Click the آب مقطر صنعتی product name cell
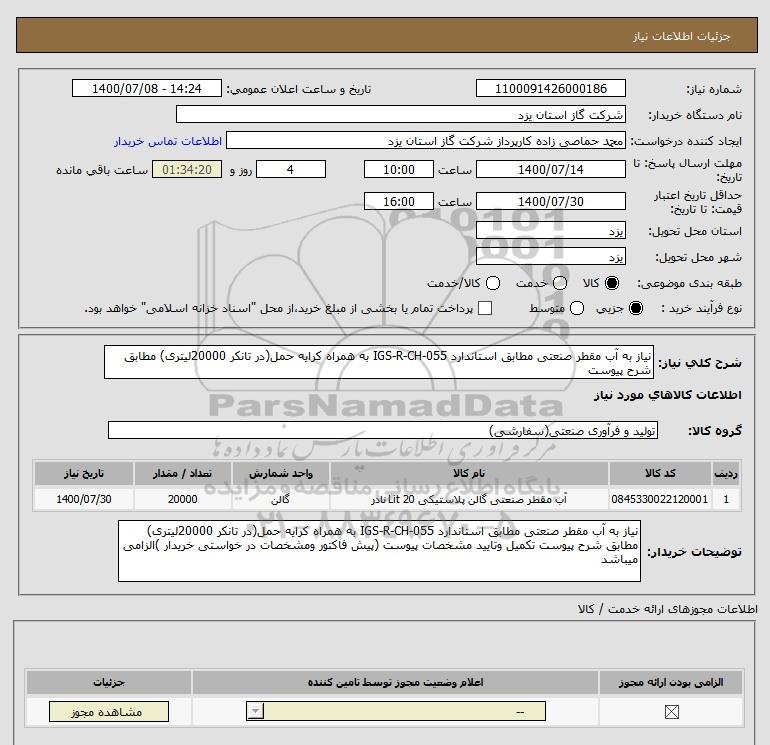This screenshot has height=745, width=770. (469, 499)
